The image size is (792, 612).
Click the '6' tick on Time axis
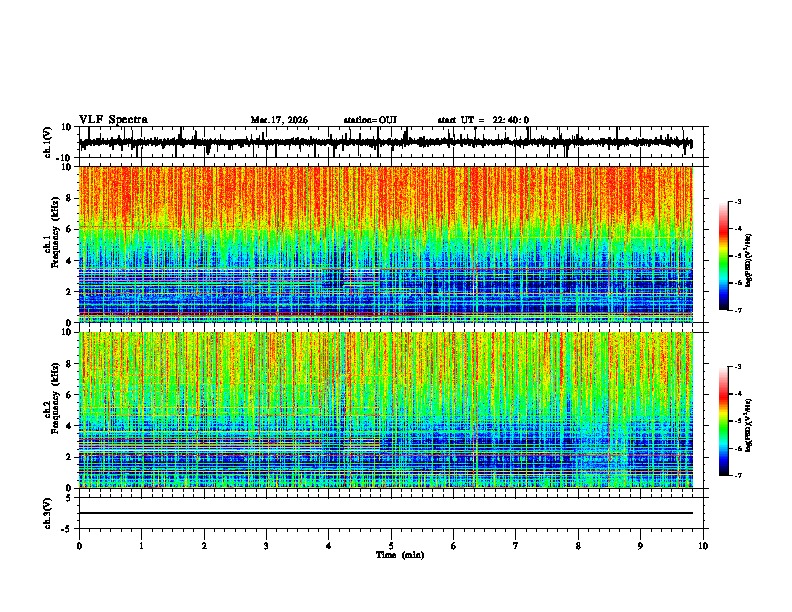[x=454, y=546]
